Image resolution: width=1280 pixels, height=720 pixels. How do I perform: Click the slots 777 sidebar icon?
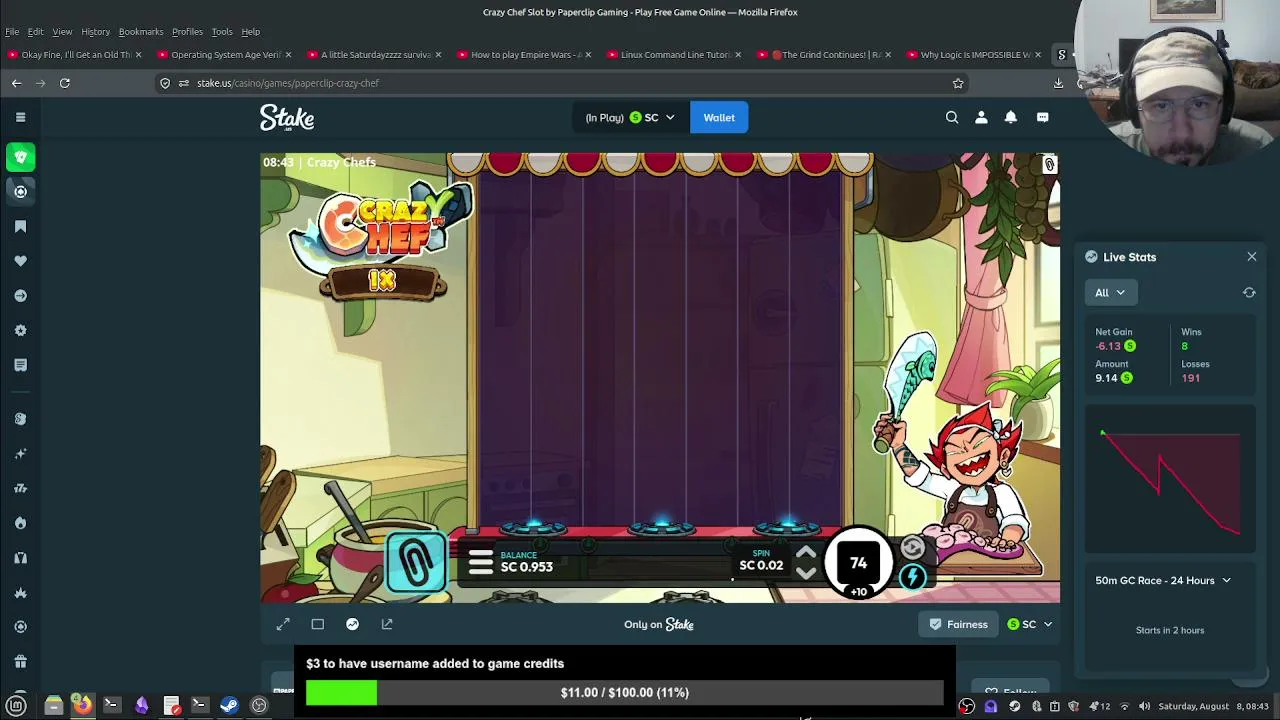coord(20,488)
